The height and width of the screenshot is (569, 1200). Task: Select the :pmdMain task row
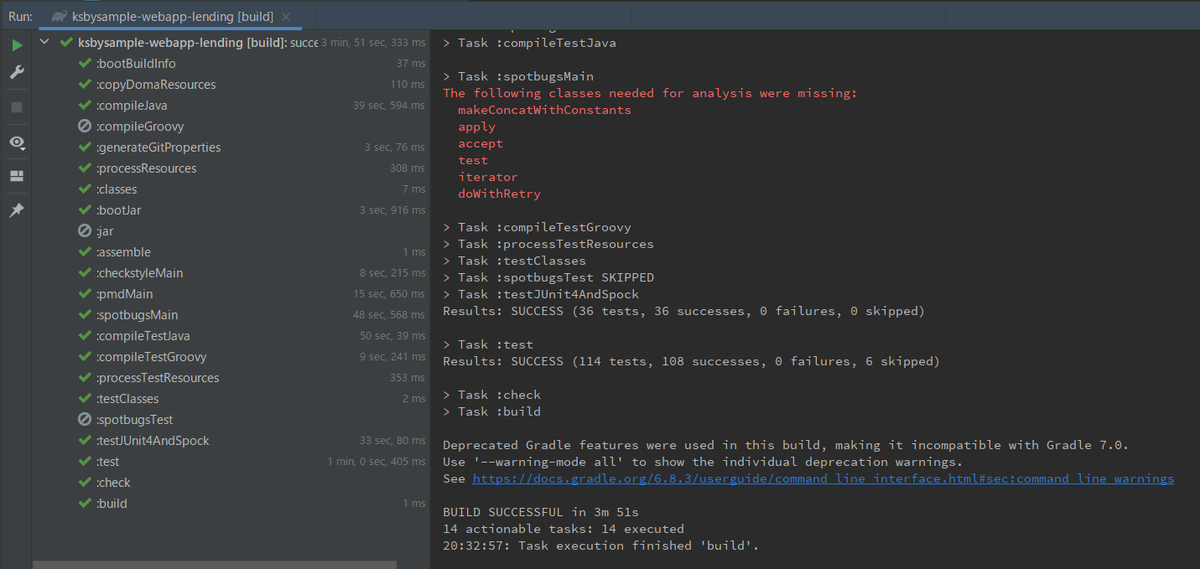tap(233, 294)
